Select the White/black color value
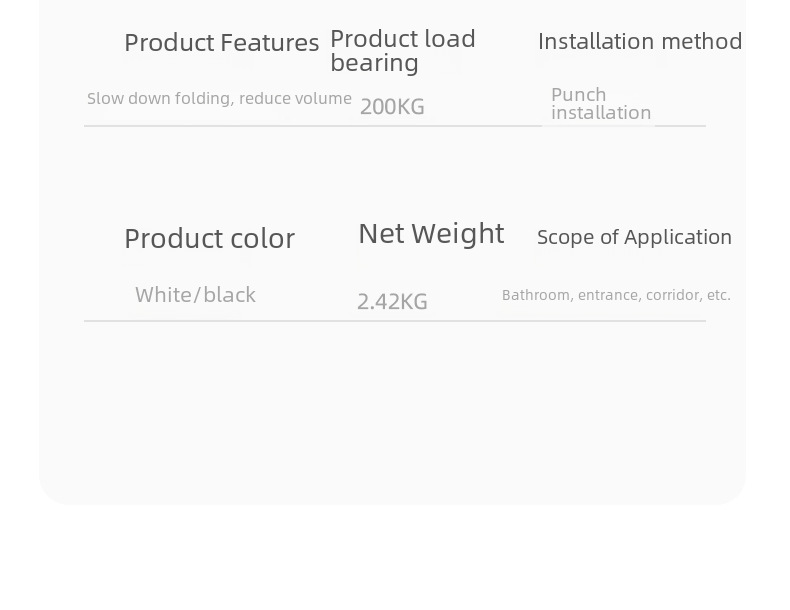The width and height of the screenshot is (790, 610). (195, 295)
